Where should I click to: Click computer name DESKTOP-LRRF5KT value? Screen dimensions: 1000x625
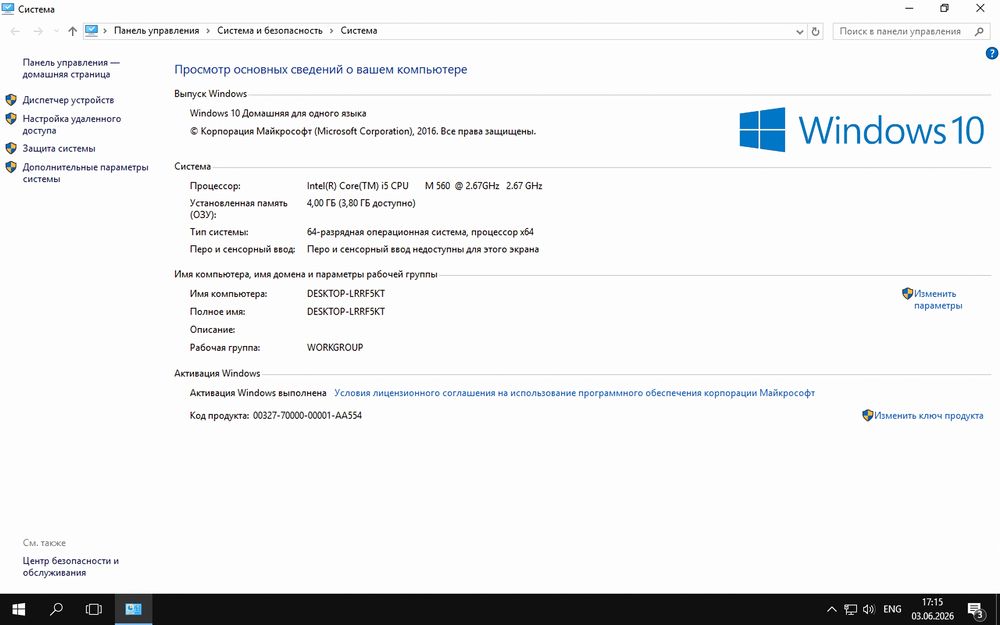click(x=346, y=294)
